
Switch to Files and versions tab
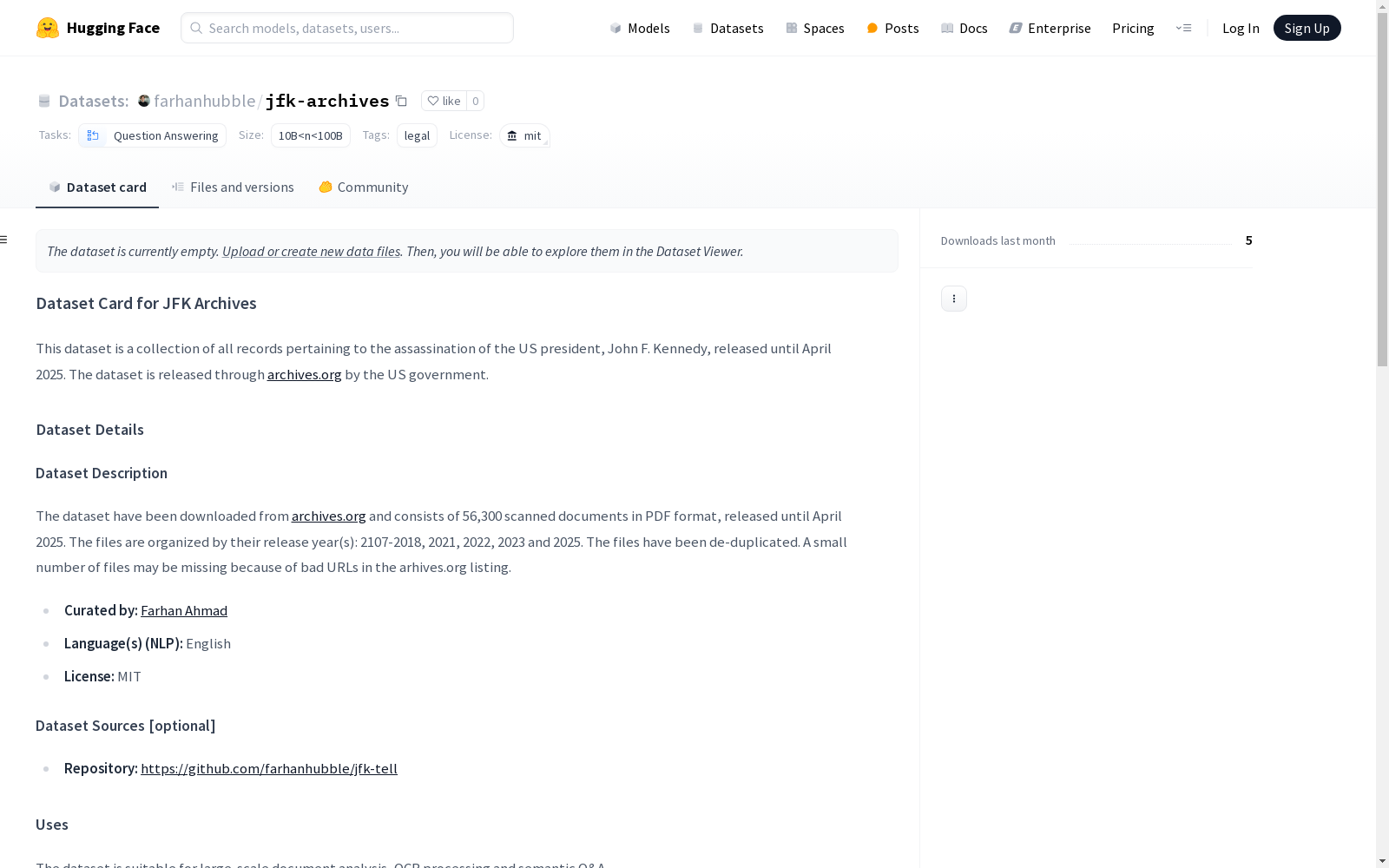coord(233,187)
